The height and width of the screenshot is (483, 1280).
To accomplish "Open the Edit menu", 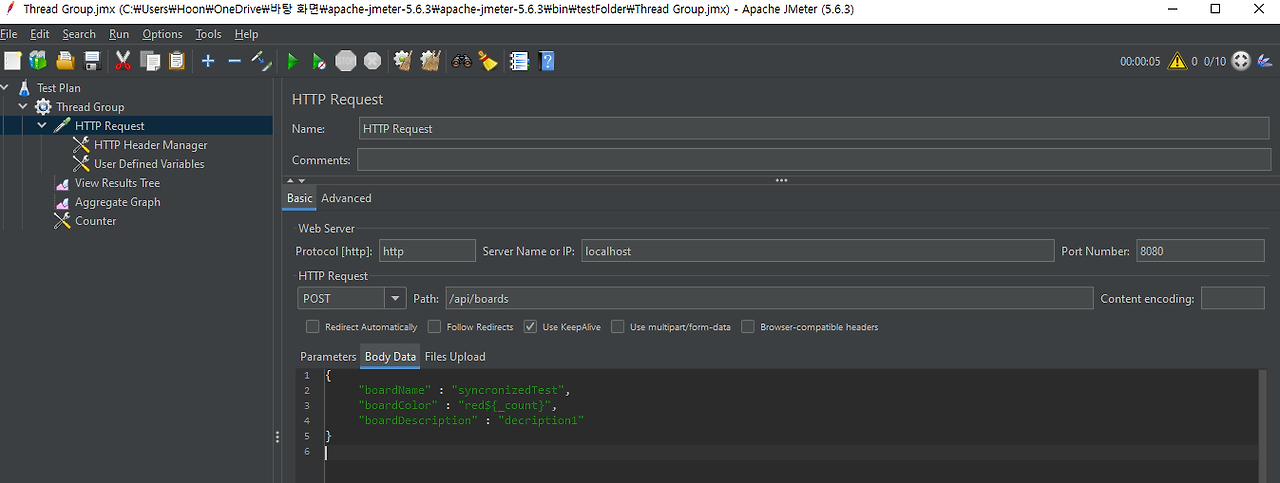I will pos(39,34).
